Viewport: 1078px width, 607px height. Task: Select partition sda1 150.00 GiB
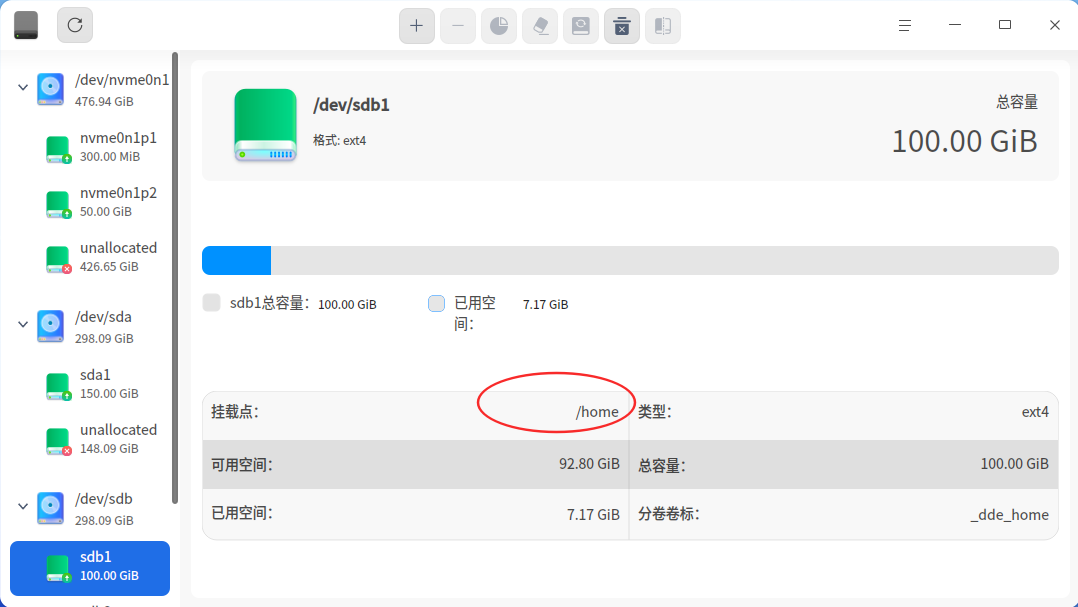click(90, 384)
